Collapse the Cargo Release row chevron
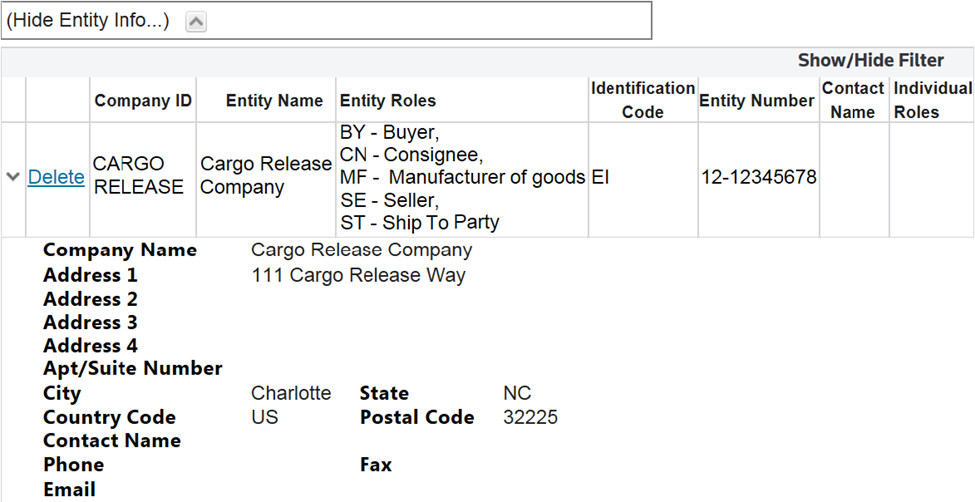The height and width of the screenshot is (502, 975). pos(13,177)
